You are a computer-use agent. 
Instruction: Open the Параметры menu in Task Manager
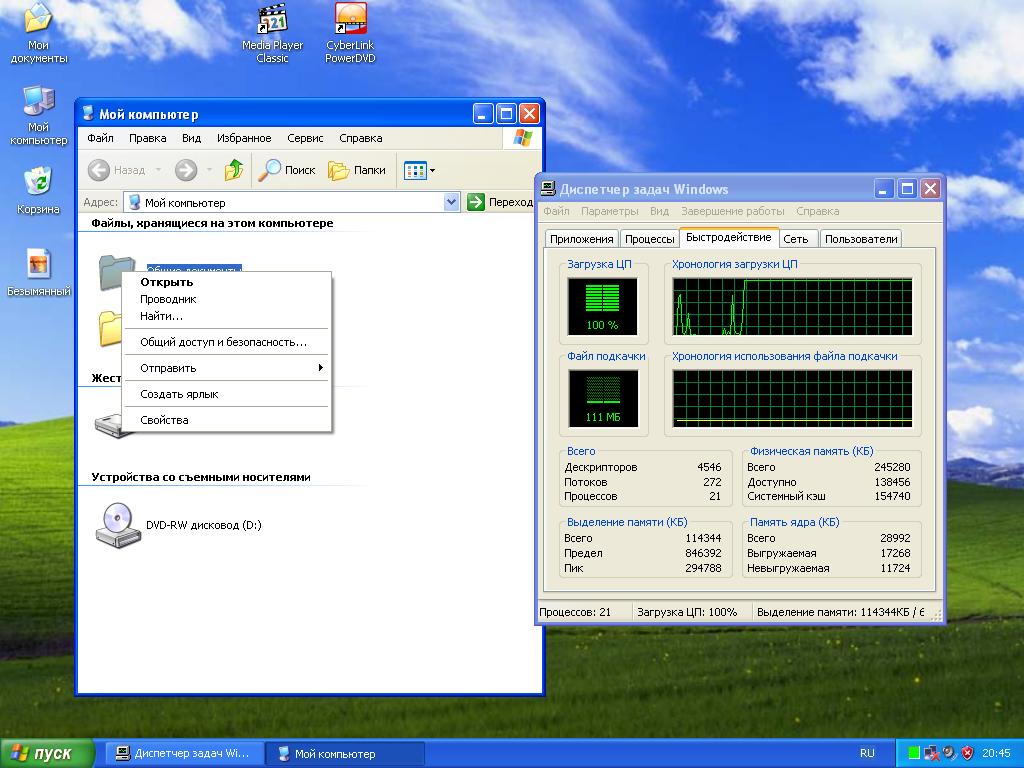610,212
